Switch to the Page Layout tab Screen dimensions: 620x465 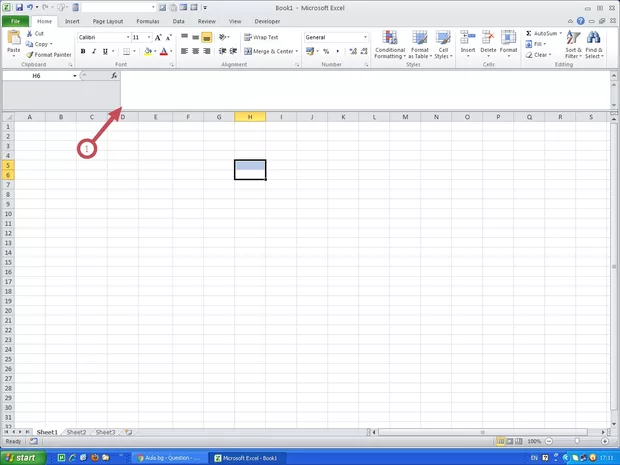point(108,21)
